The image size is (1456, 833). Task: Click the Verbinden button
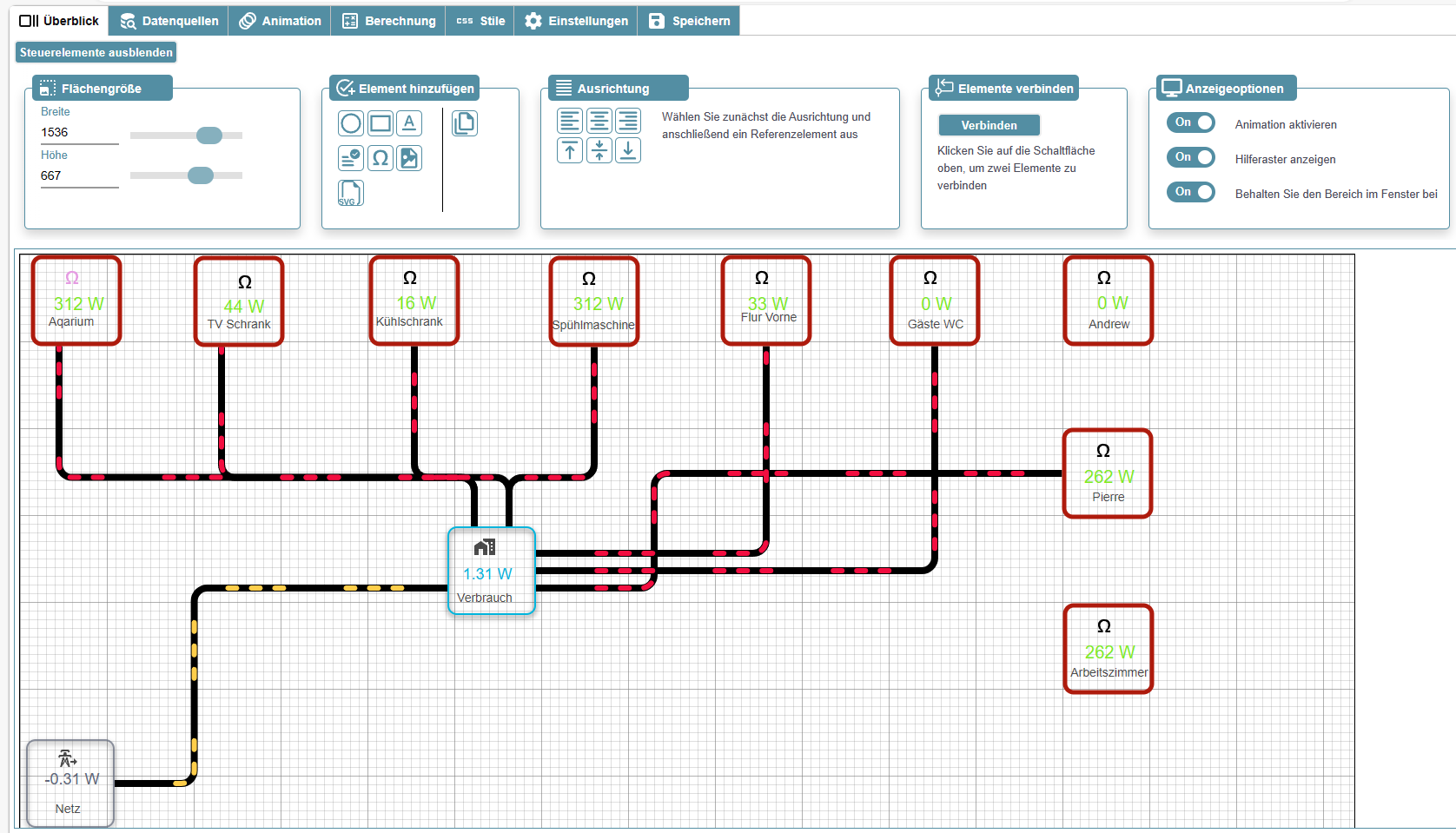(x=989, y=125)
